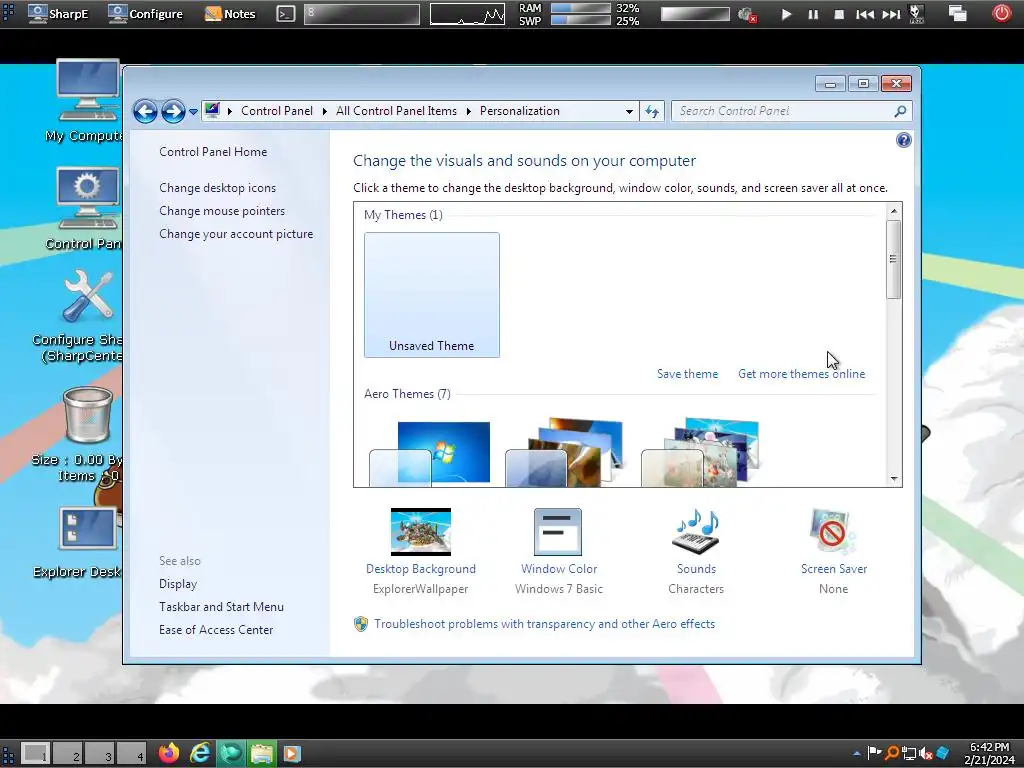Image resolution: width=1024 pixels, height=768 pixels.
Task: Adjust the volume slider in top bar
Action: click(x=695, y=14)
